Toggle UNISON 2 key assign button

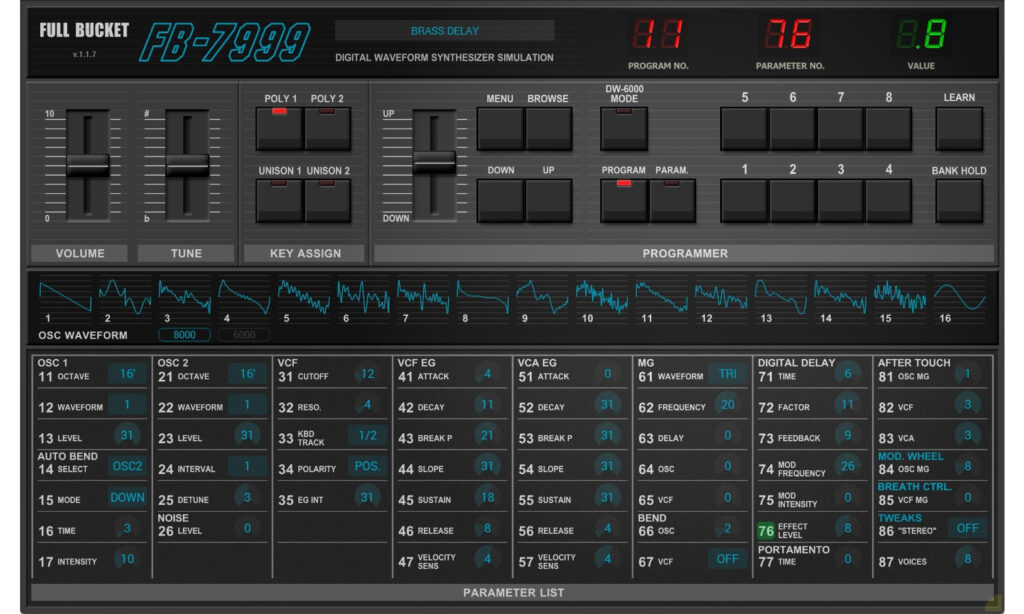[x=327, y=201]
